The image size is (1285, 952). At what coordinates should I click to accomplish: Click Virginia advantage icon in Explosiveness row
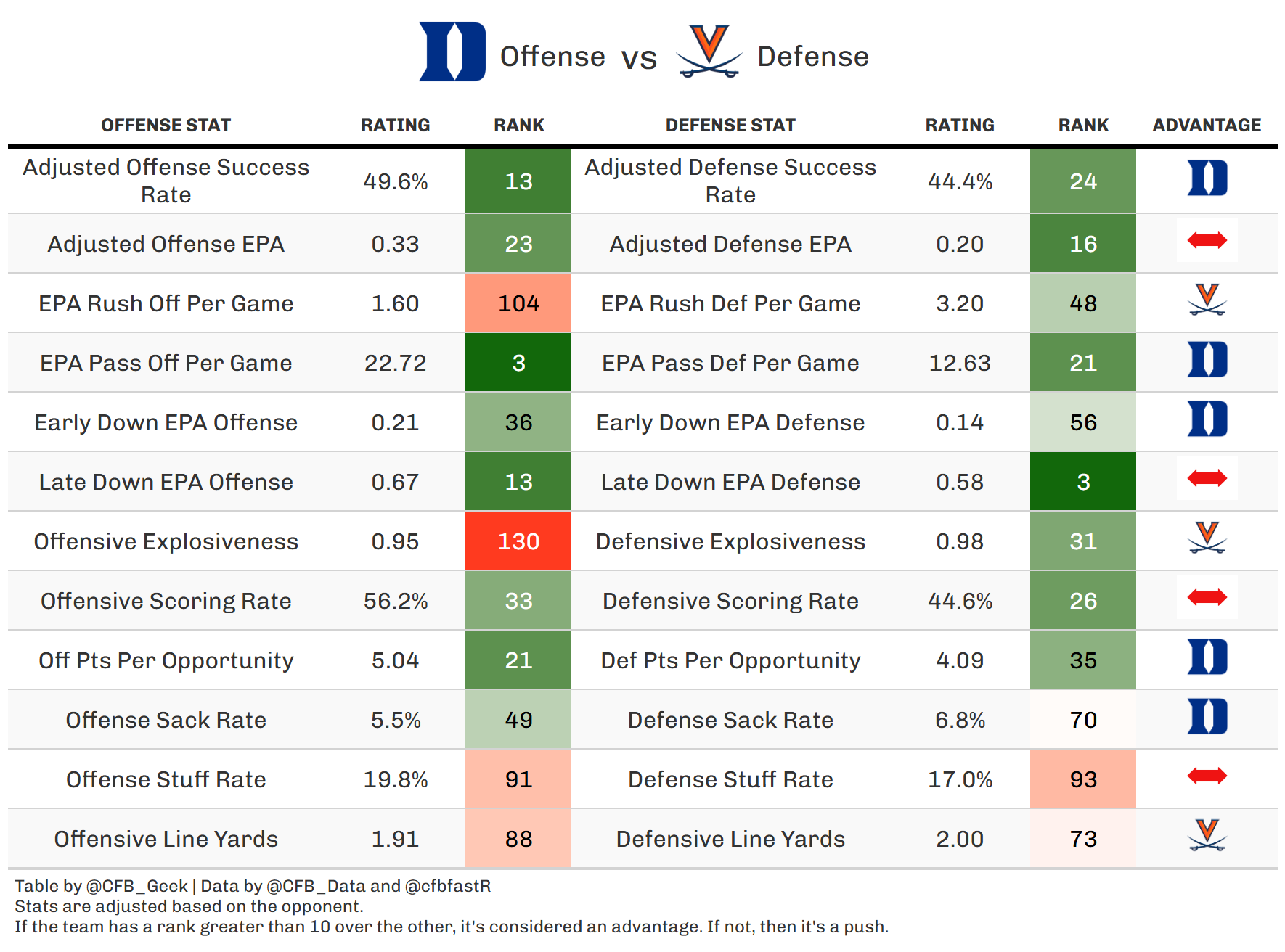click(1207, 538)
